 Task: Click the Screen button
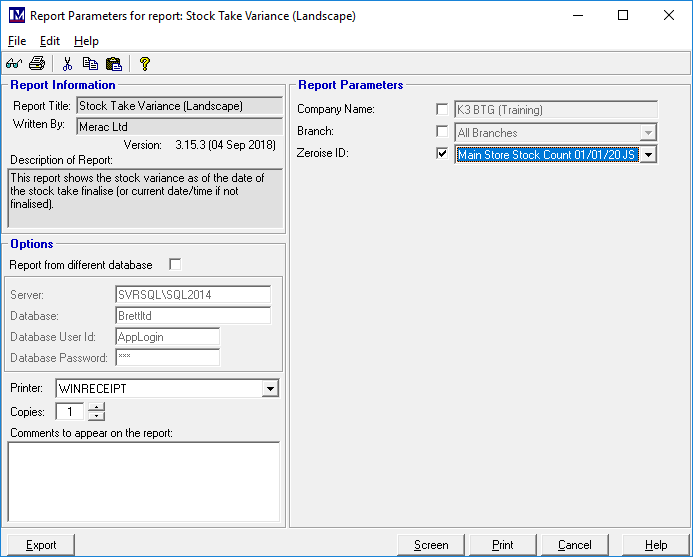(431, 545)
